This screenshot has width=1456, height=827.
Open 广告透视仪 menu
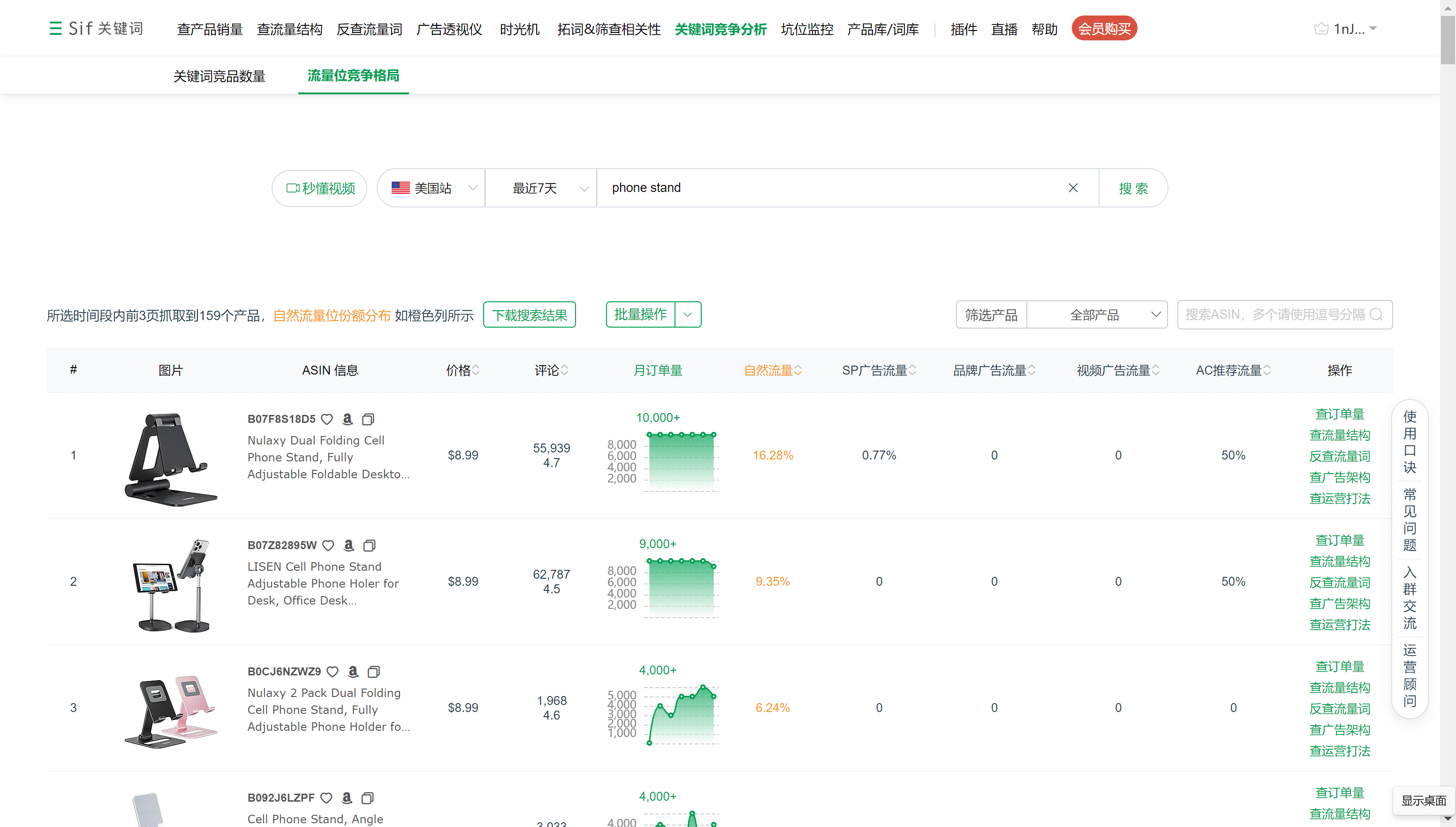(449, 29)
